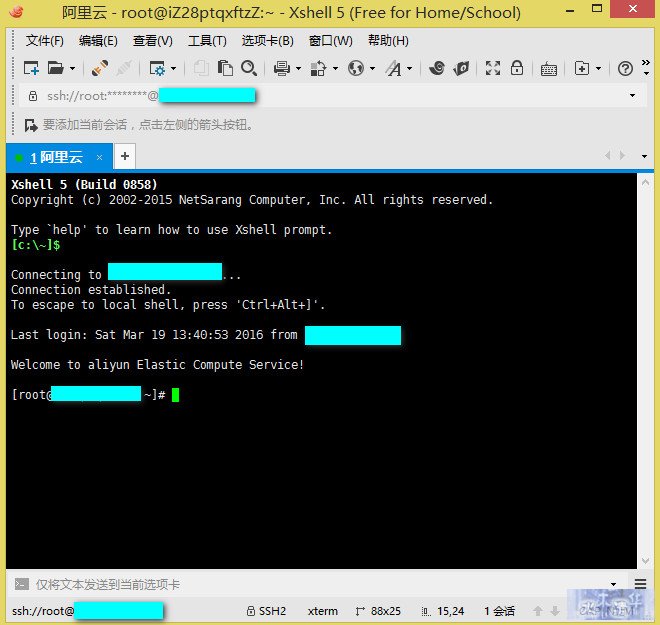Click the New Tab plus-page toolbar icon

582,68
